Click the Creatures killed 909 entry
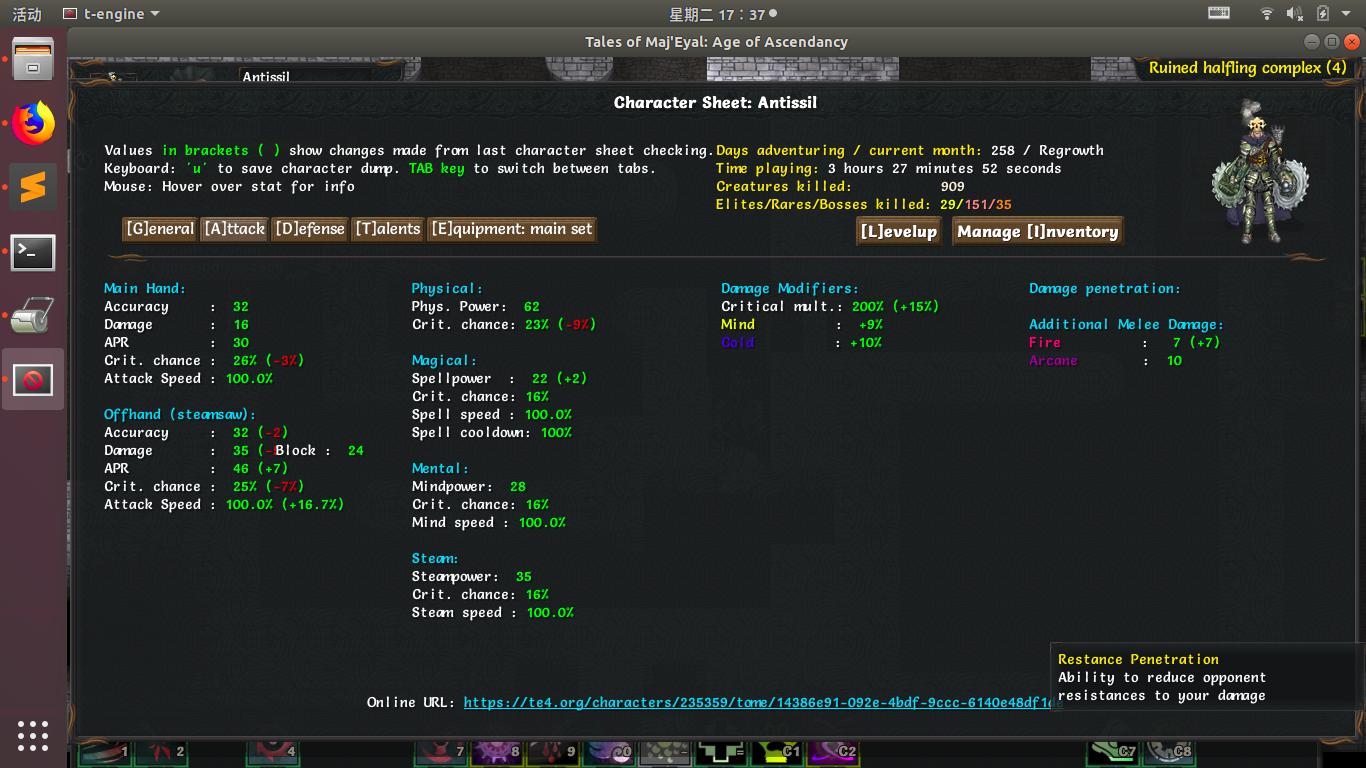This screenshot has width=1366, height=768. [x=840, y=187]
